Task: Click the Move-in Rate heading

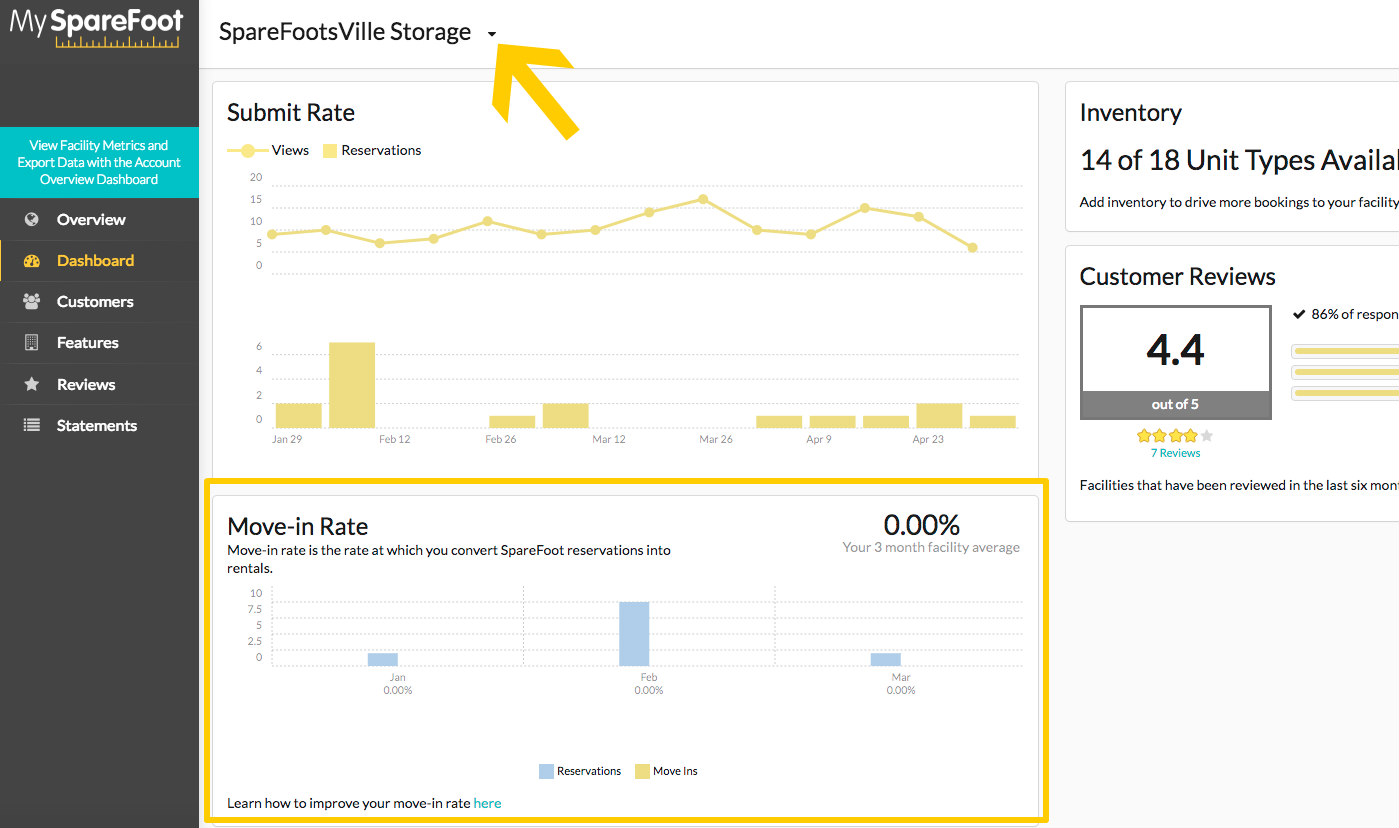Action: click(x=298, y=527)
